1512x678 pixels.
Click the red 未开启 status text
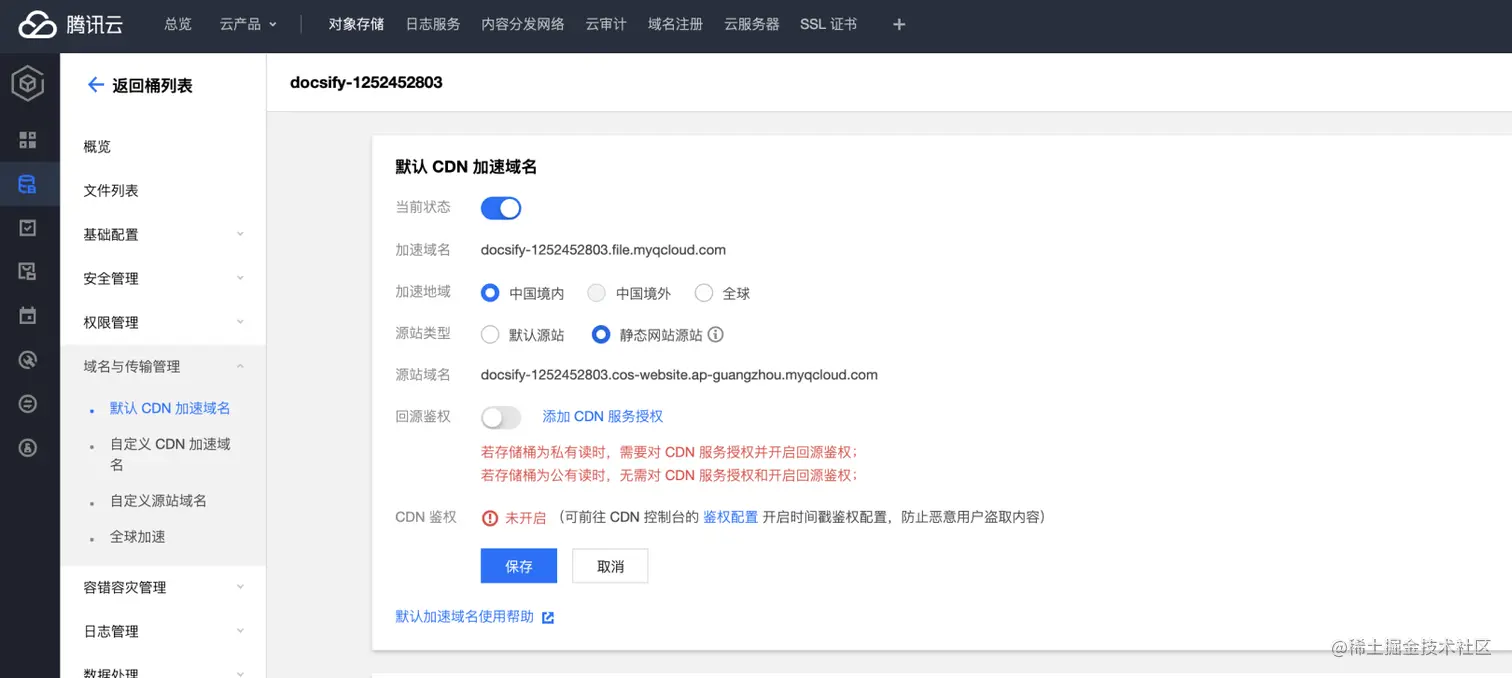coord(525,517)
